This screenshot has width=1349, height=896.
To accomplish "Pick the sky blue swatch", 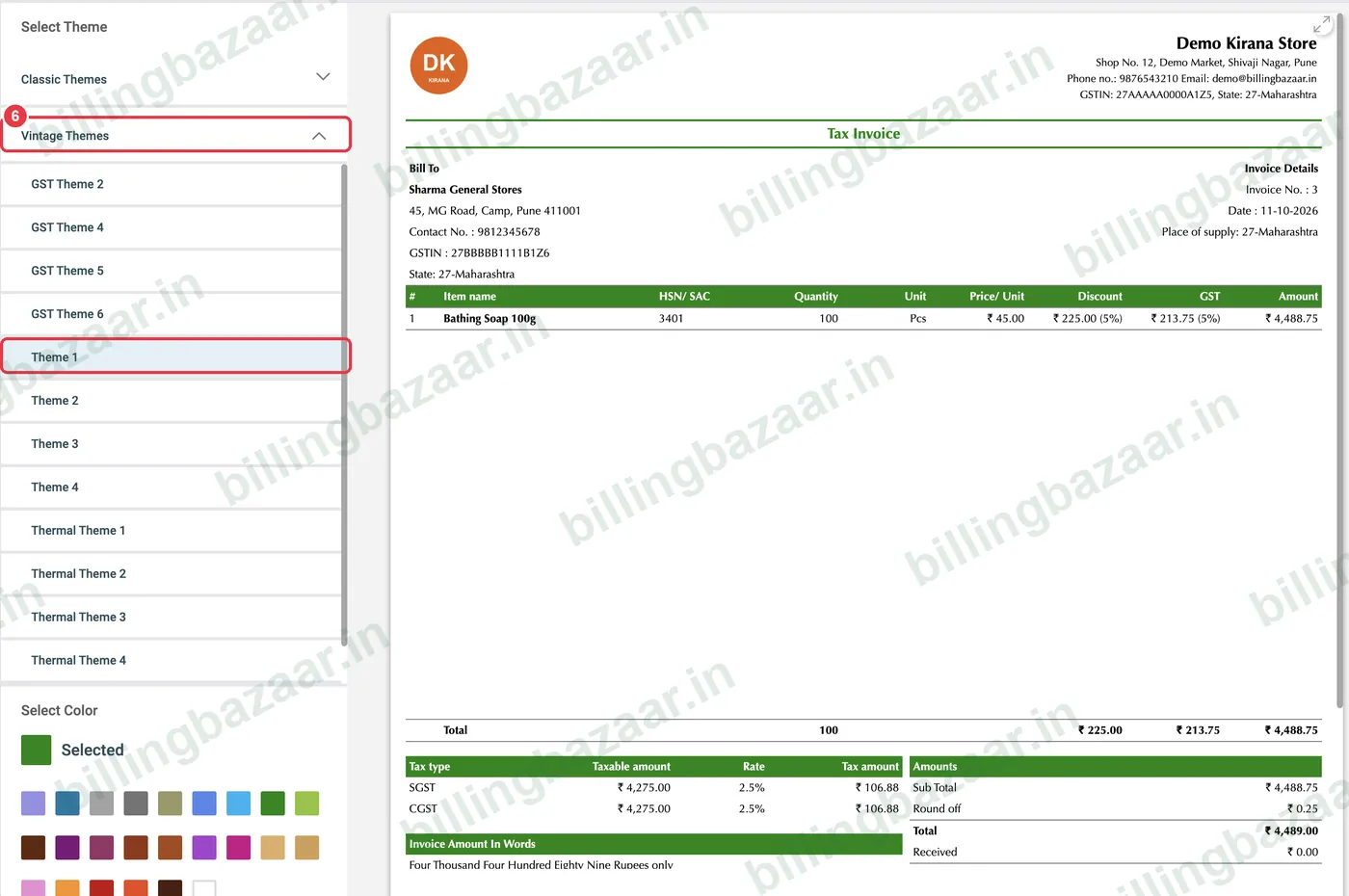I will [x=238, y=804].
